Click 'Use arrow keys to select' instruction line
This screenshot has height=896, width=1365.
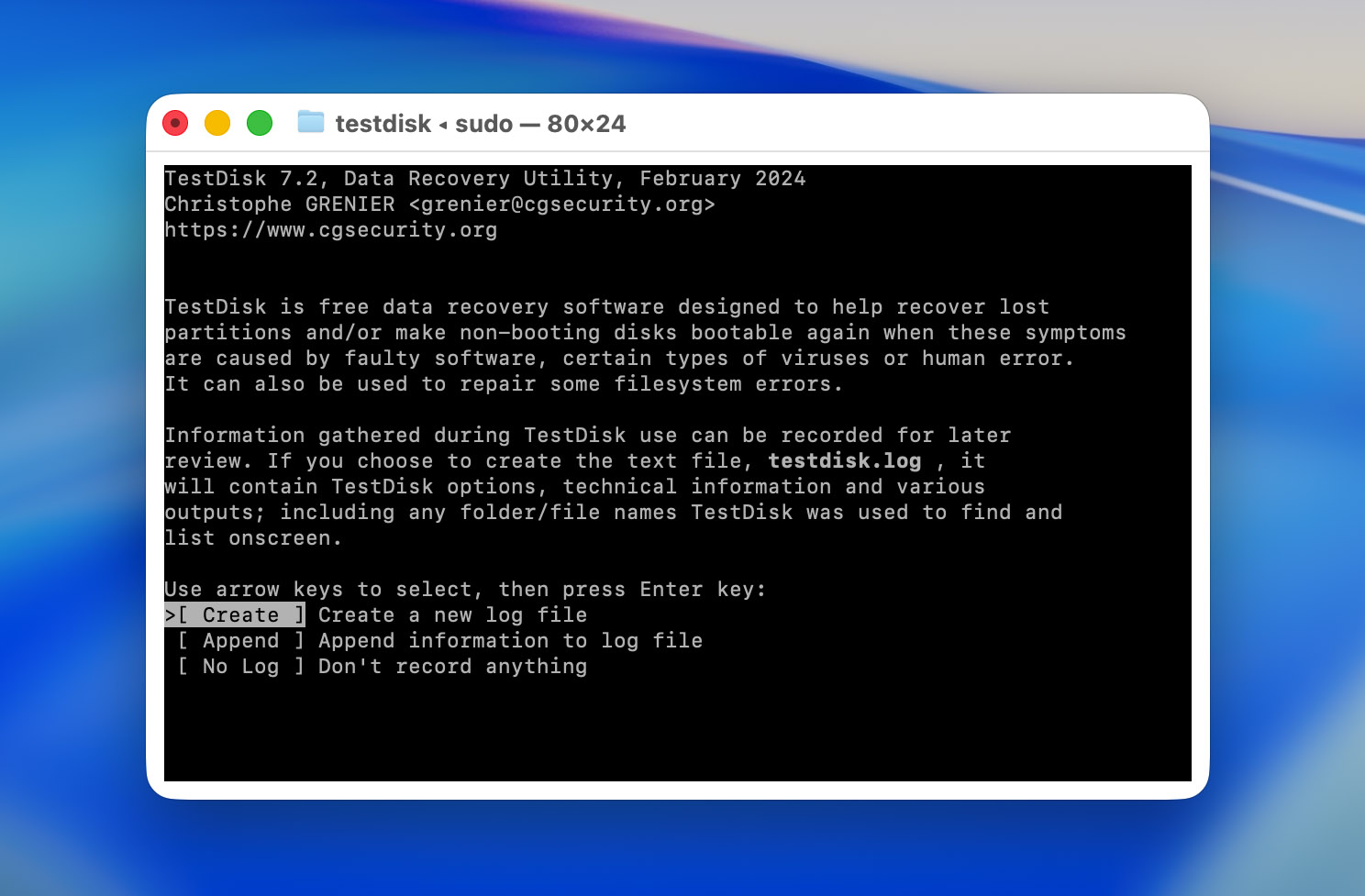click(x=465, y=589)
